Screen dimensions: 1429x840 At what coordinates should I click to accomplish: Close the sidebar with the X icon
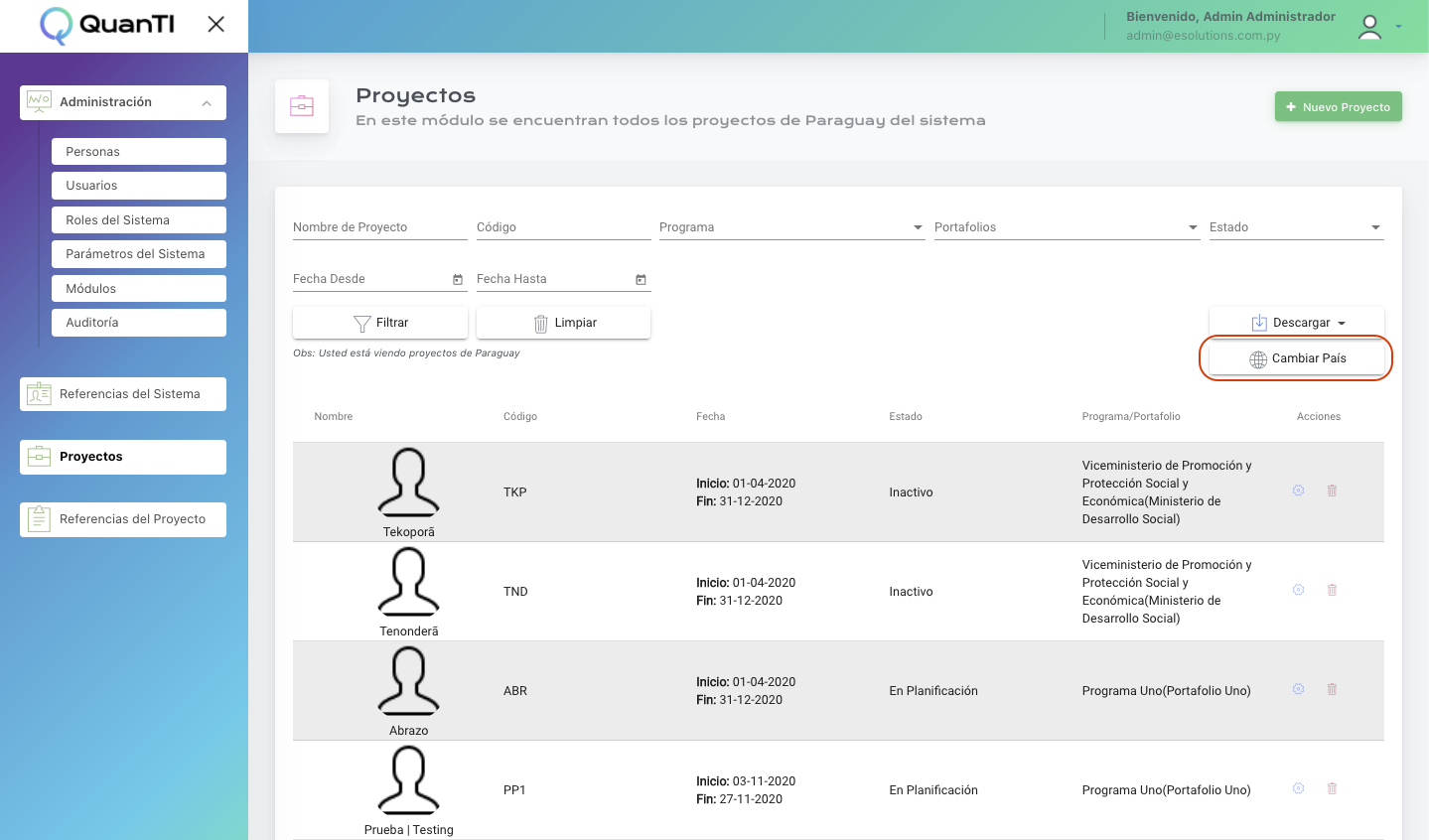point(215,24)
